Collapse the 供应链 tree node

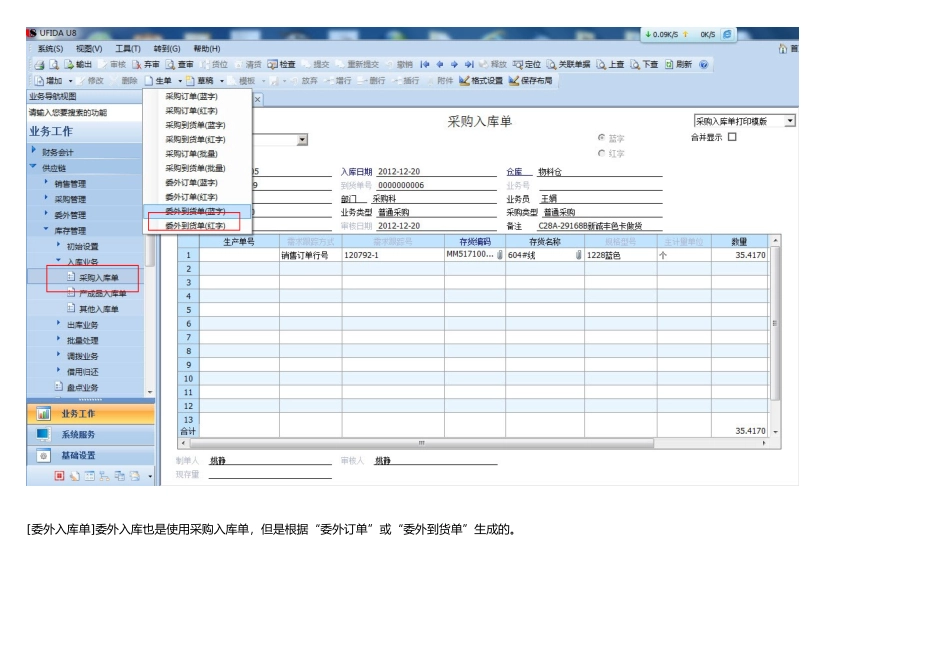(x=33, y=166)
